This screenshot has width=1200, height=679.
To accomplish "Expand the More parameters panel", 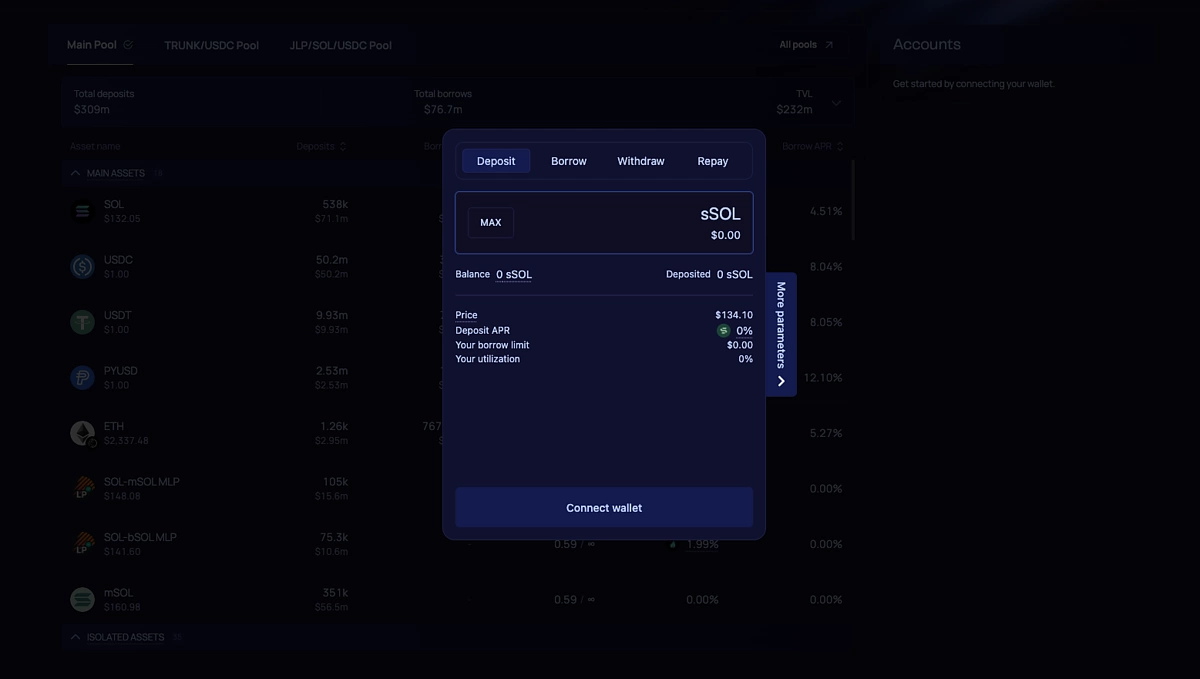I will pyautogui.click(x=780, y=333).
